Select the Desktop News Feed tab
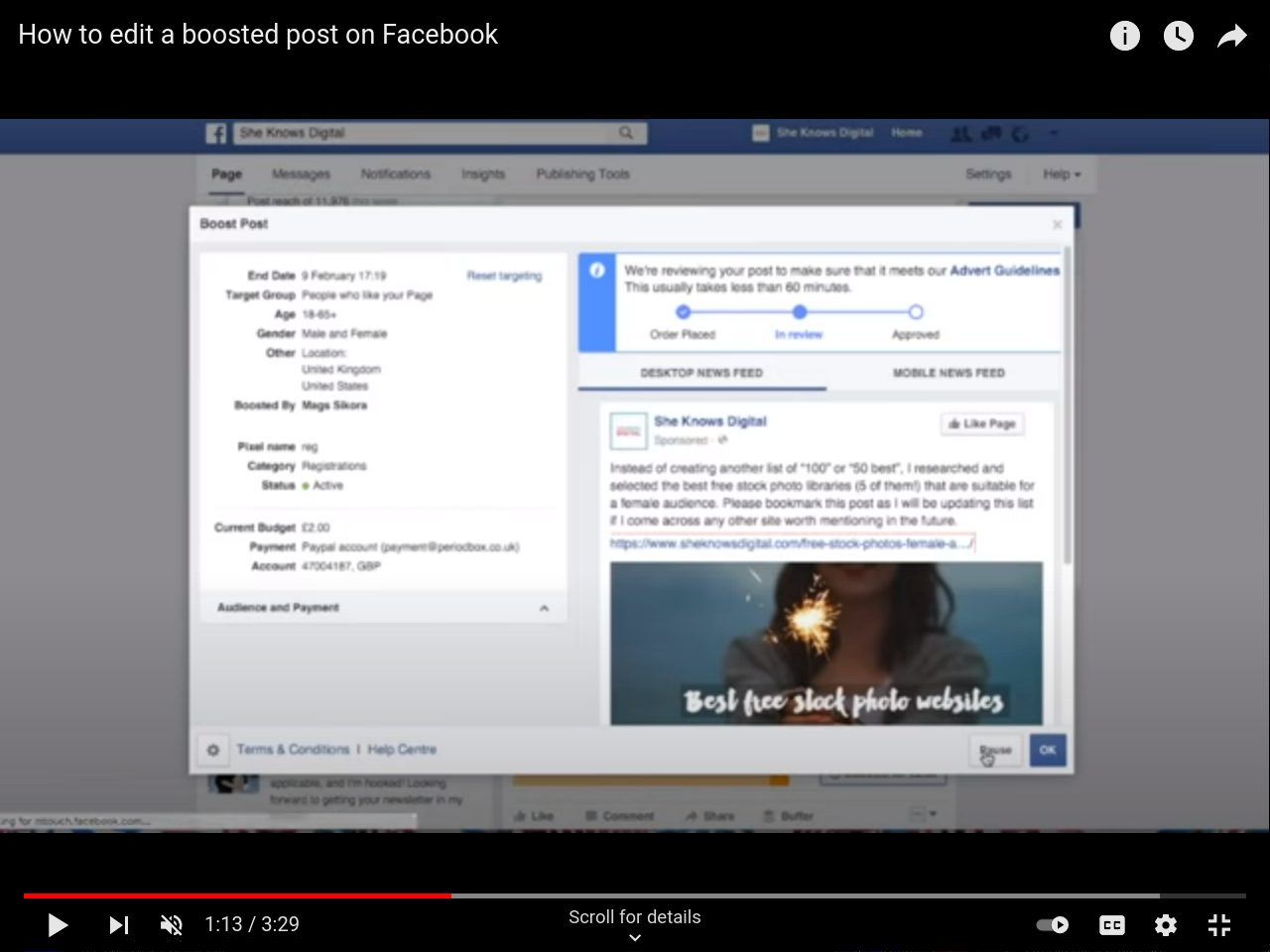 coord(701,374)
